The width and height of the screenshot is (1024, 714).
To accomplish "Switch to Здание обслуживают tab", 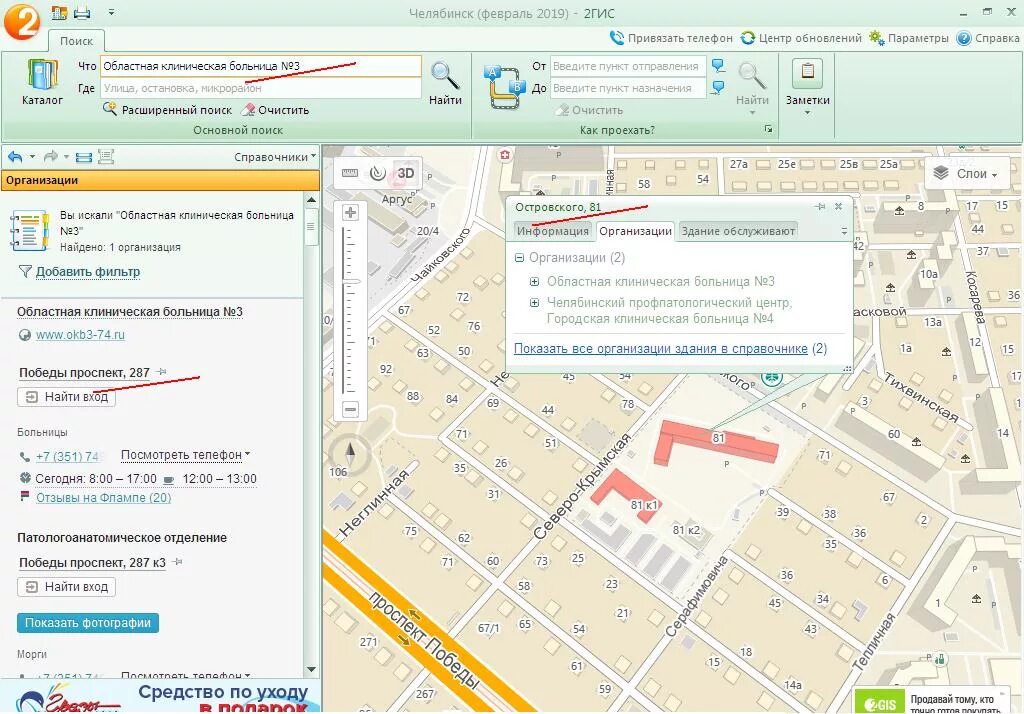I will tap(738, 231).
